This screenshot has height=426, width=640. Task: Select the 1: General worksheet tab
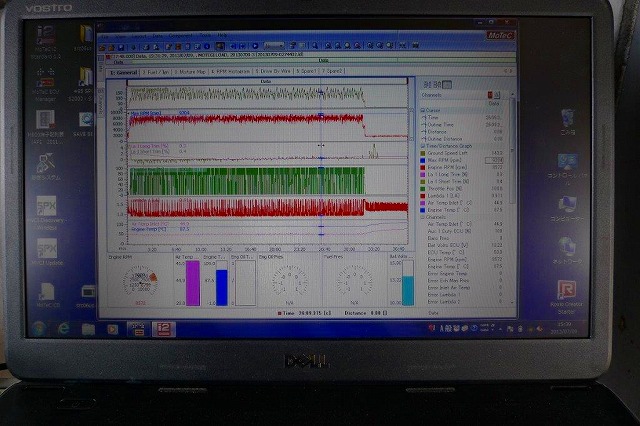tap(124, 72)
